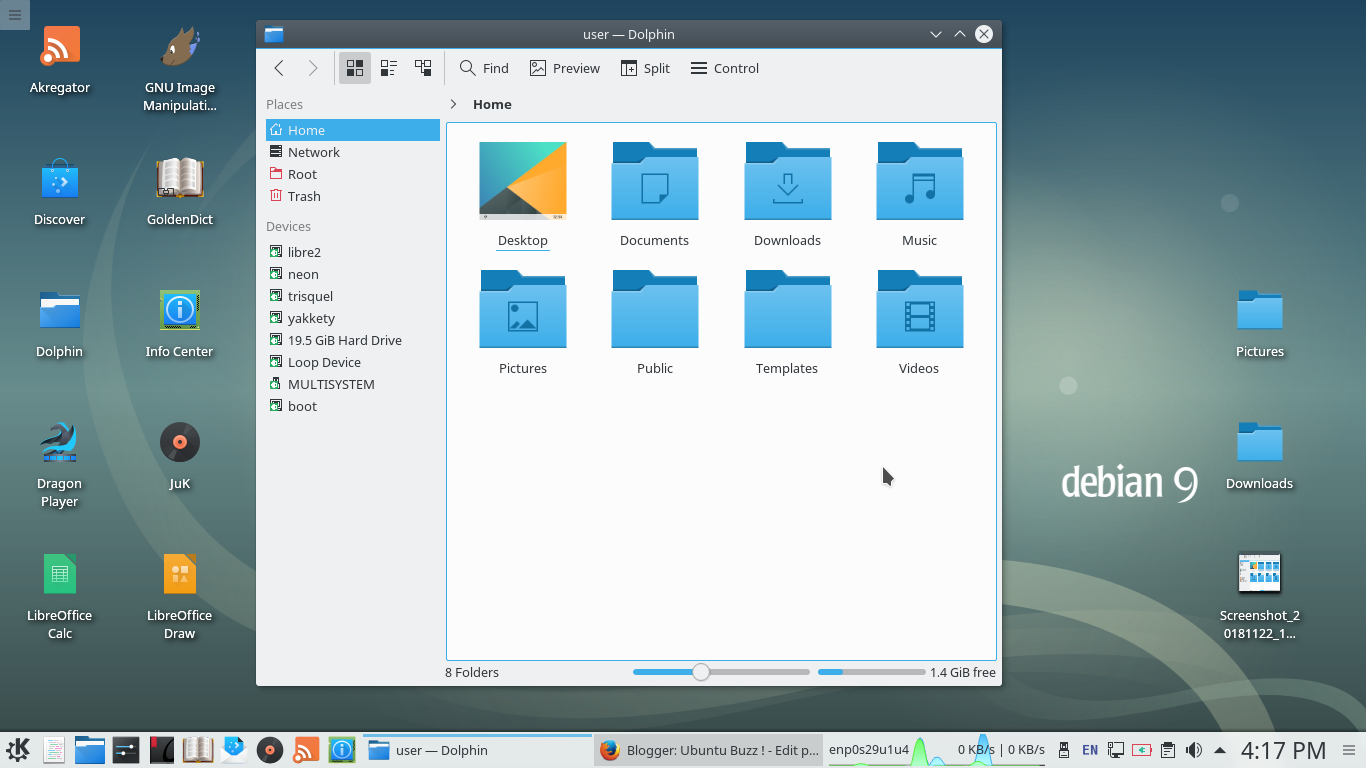This screenshot has width=1366, height=768.
Task: Select the Documents folder thumbnail
Action: tap(654, 181)
